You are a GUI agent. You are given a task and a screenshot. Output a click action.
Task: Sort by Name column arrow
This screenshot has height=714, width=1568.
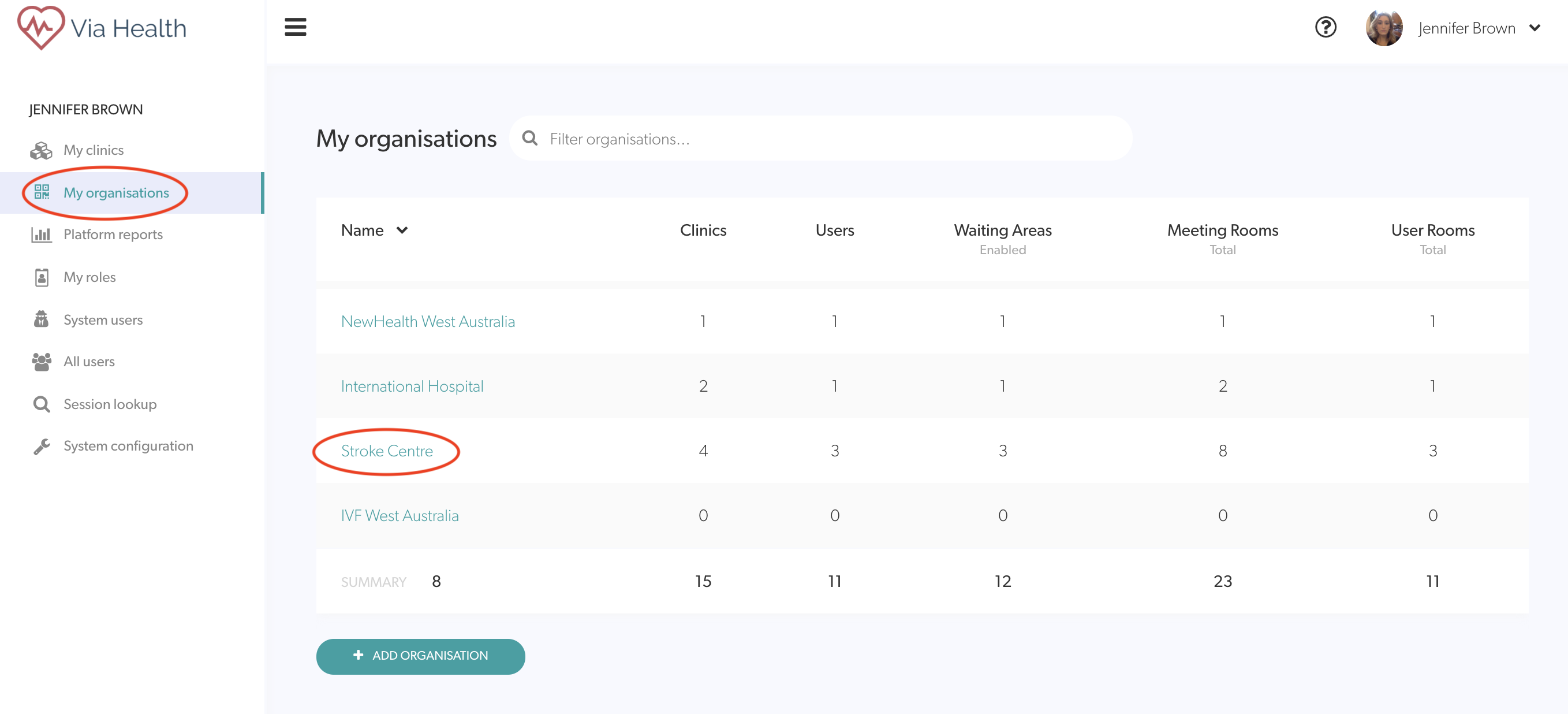click(x=402, y=230)
